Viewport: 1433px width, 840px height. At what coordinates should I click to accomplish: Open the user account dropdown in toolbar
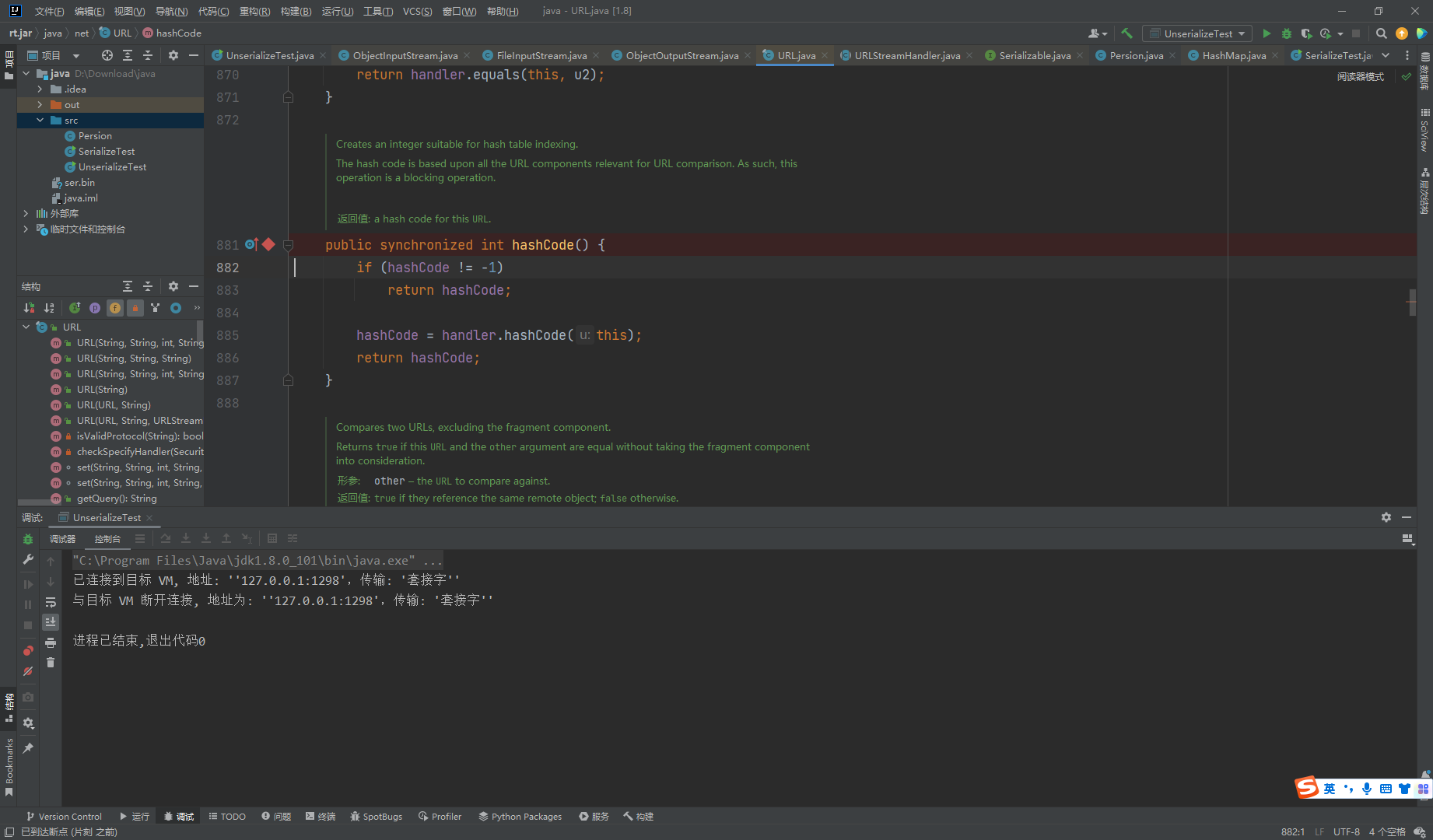click(1098, 33)
